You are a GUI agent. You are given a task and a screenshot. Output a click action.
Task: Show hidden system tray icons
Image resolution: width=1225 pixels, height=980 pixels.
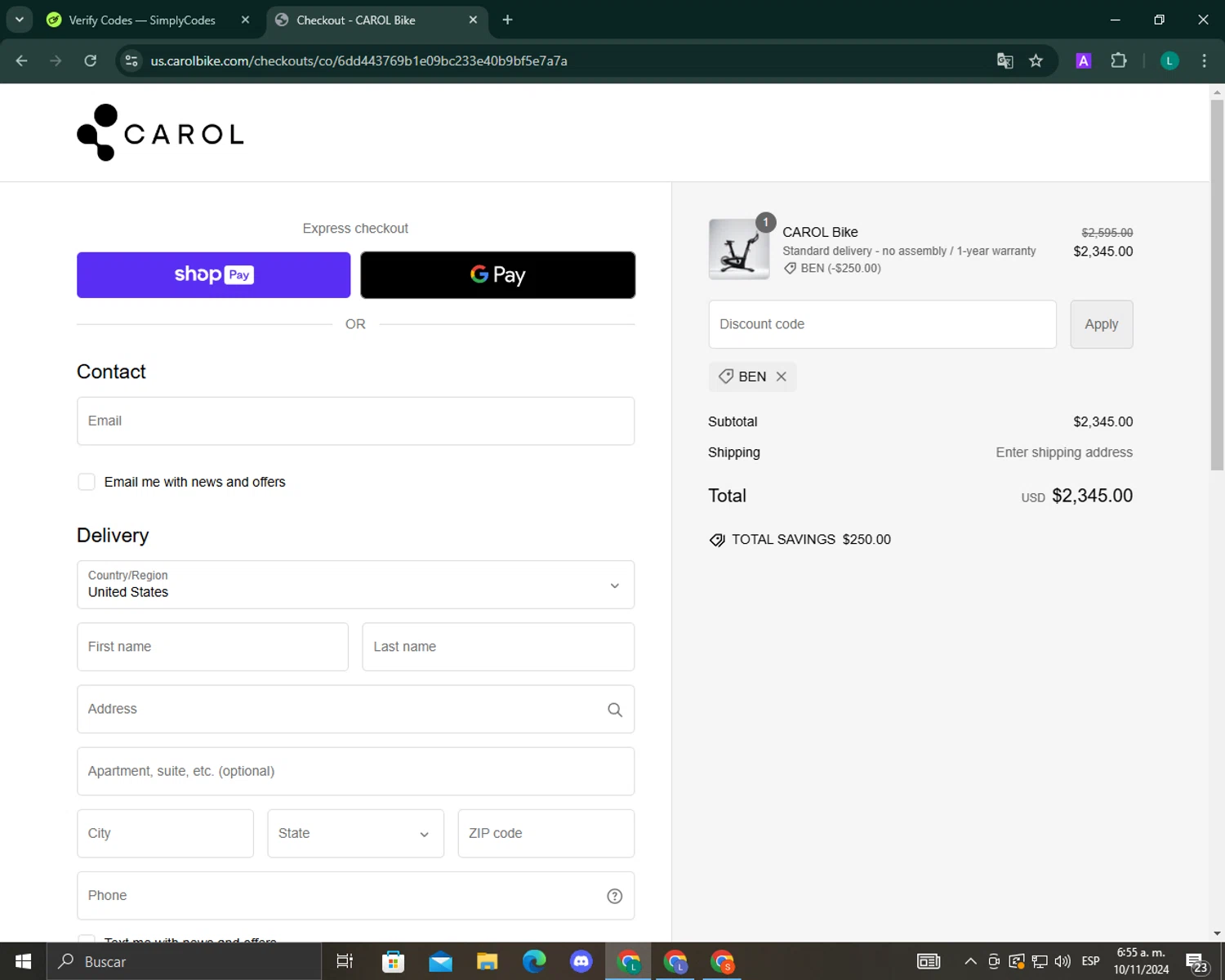970,961
